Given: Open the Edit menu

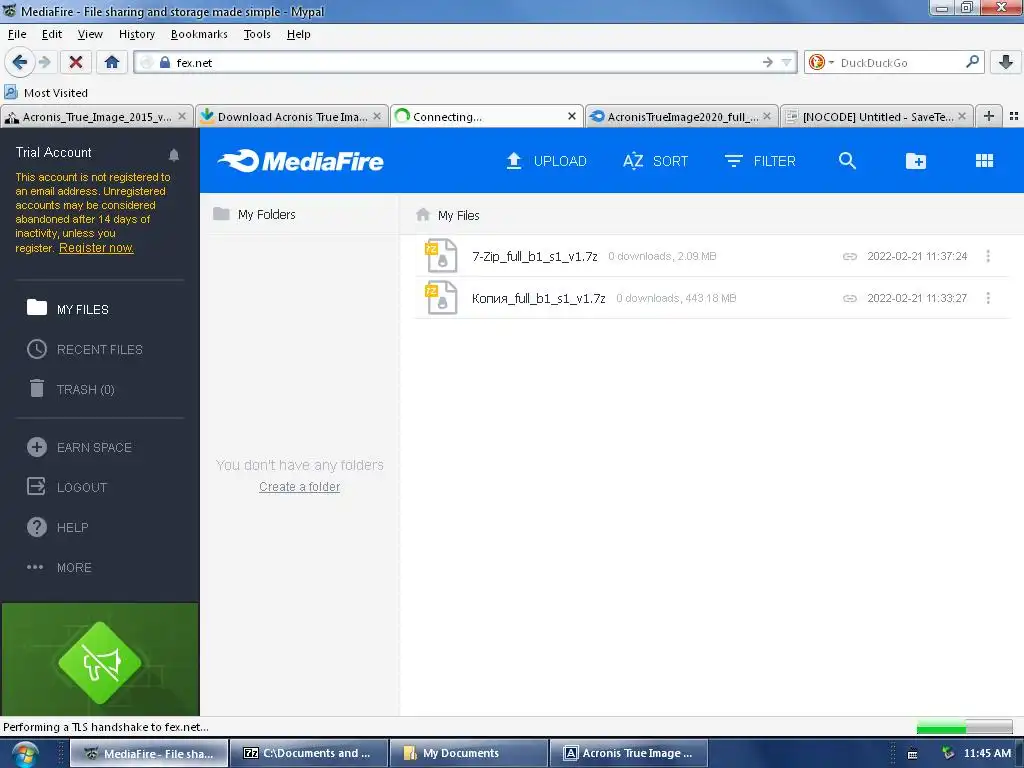Looking at the screenshot, I should pos(52,34).
